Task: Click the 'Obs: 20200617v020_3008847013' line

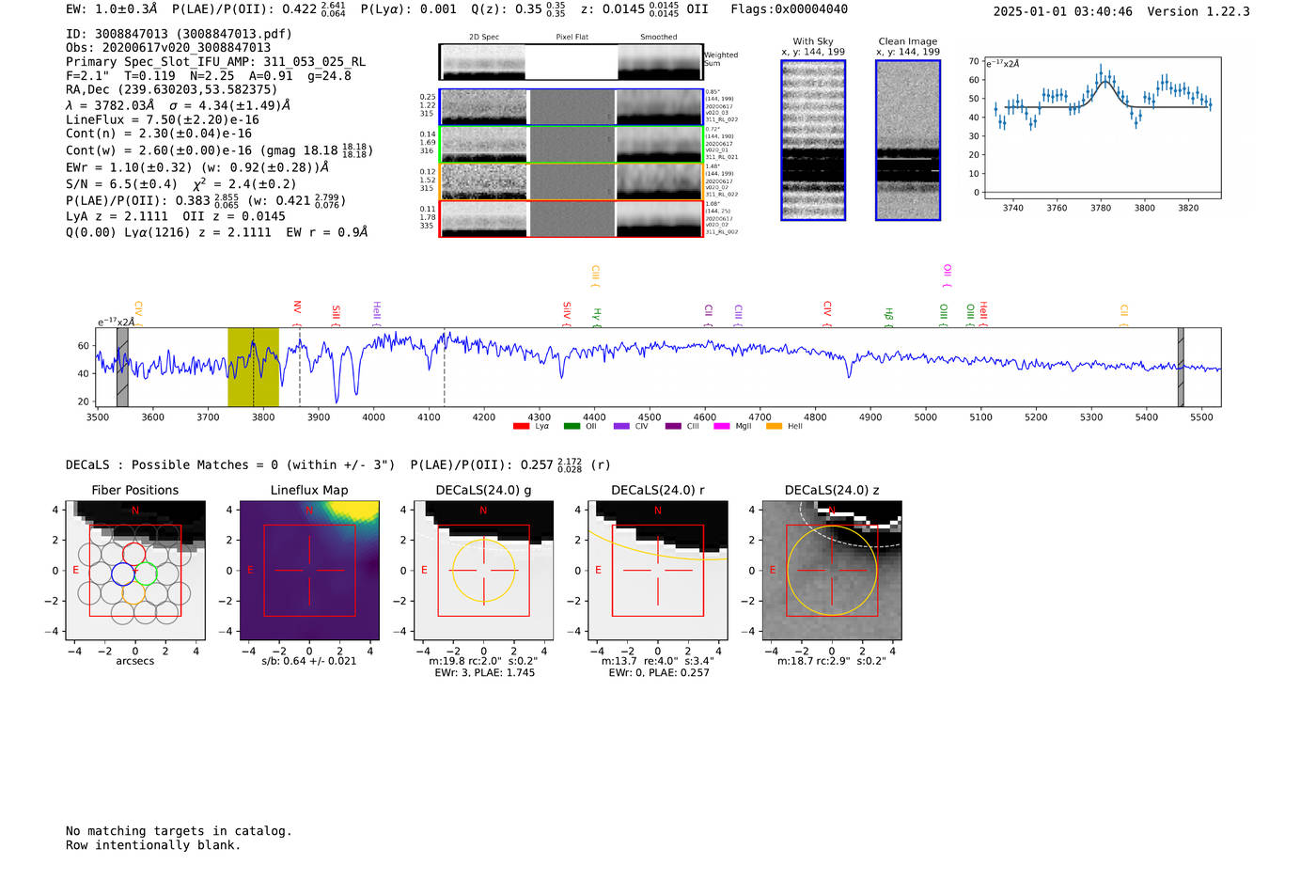Action: point(168,48)
